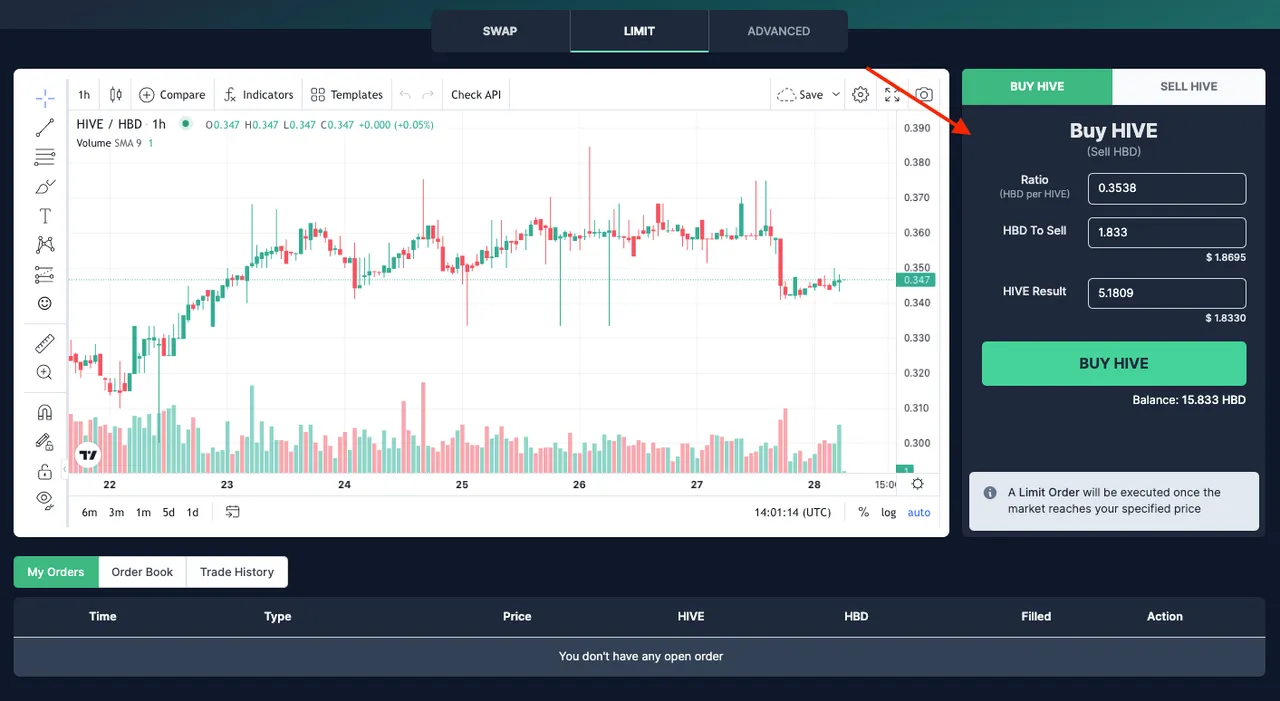This screenshot has width=1280, height=701.
Task: Open the go to date icon
Action: pyautogui.click(x=233, y=512)
